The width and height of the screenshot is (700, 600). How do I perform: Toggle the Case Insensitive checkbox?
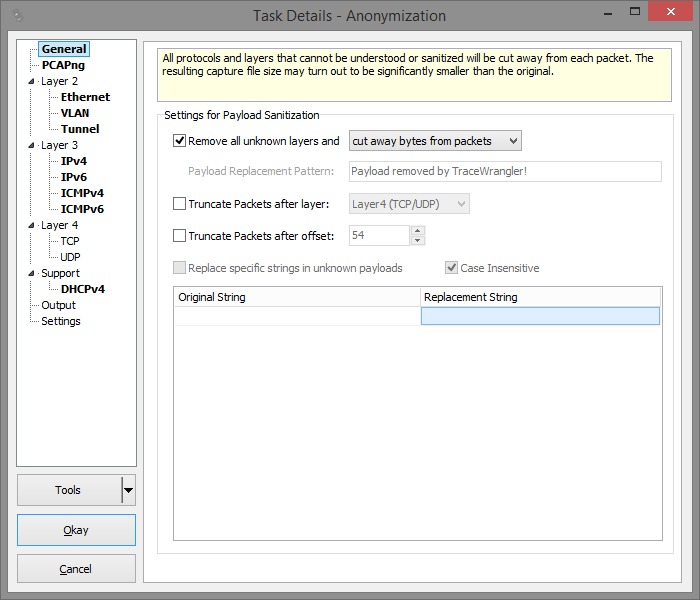[451, 268]
